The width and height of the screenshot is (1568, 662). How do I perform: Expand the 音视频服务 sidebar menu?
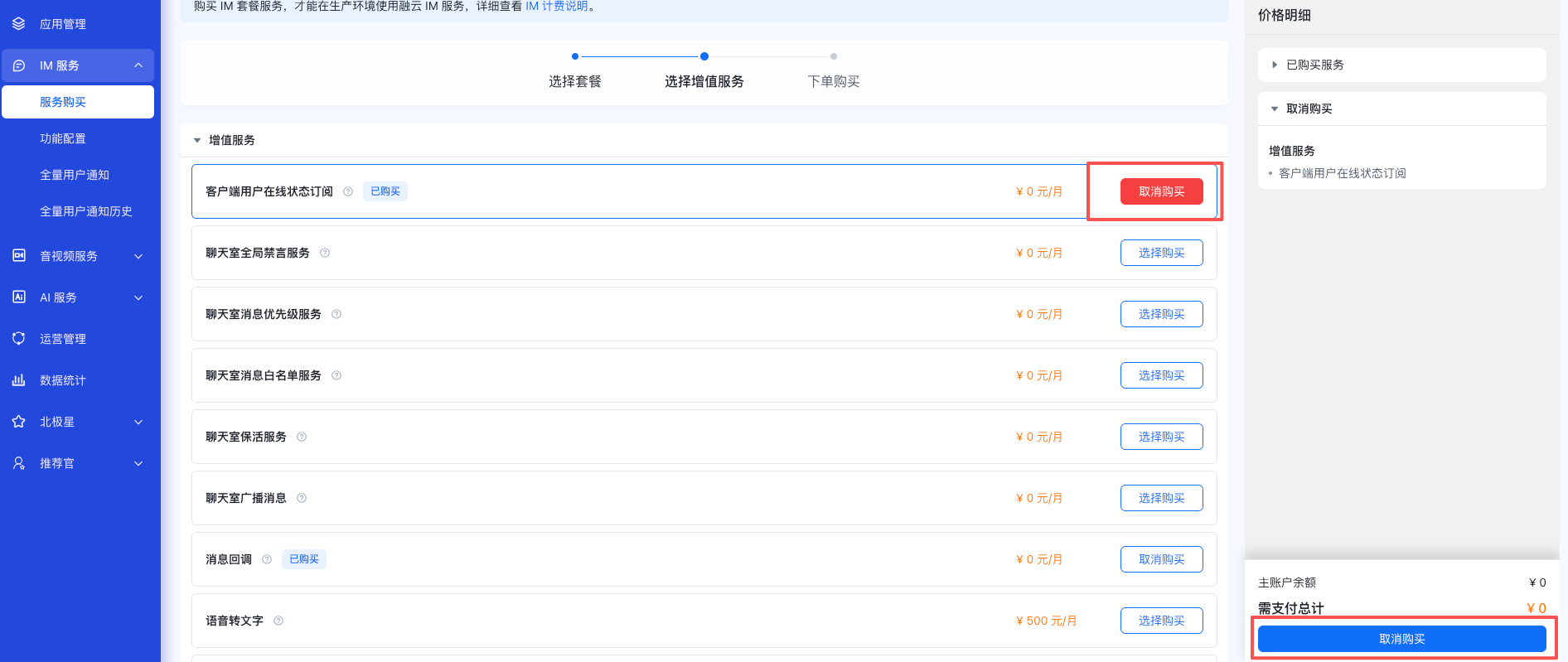[138, 256]
